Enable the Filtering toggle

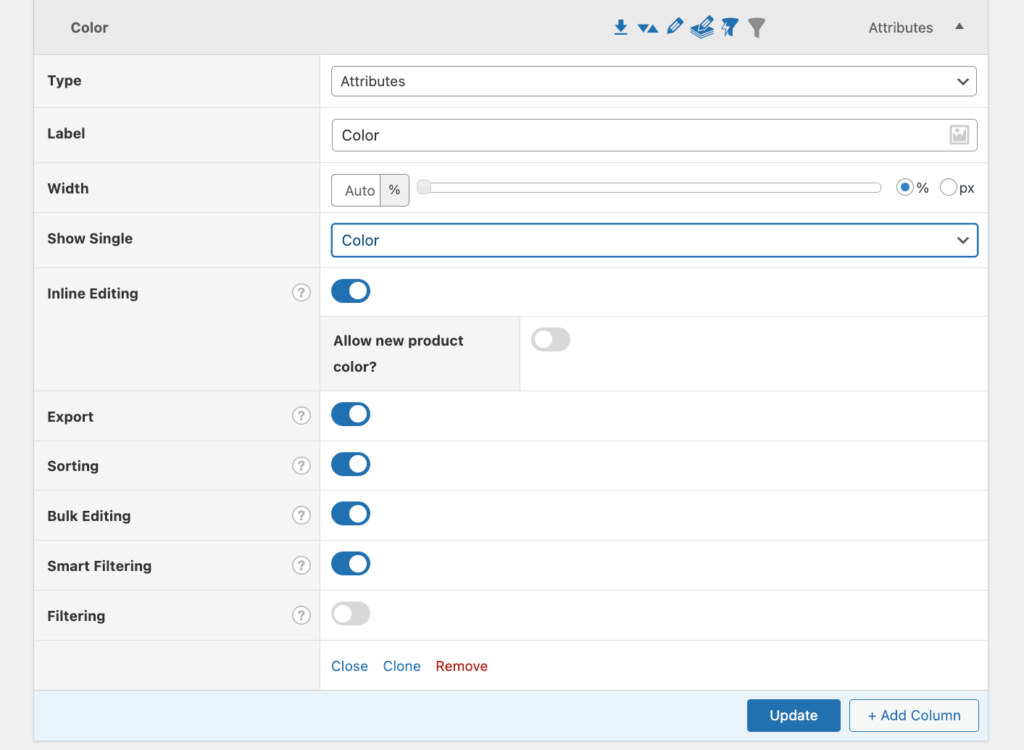pos(351,614)
